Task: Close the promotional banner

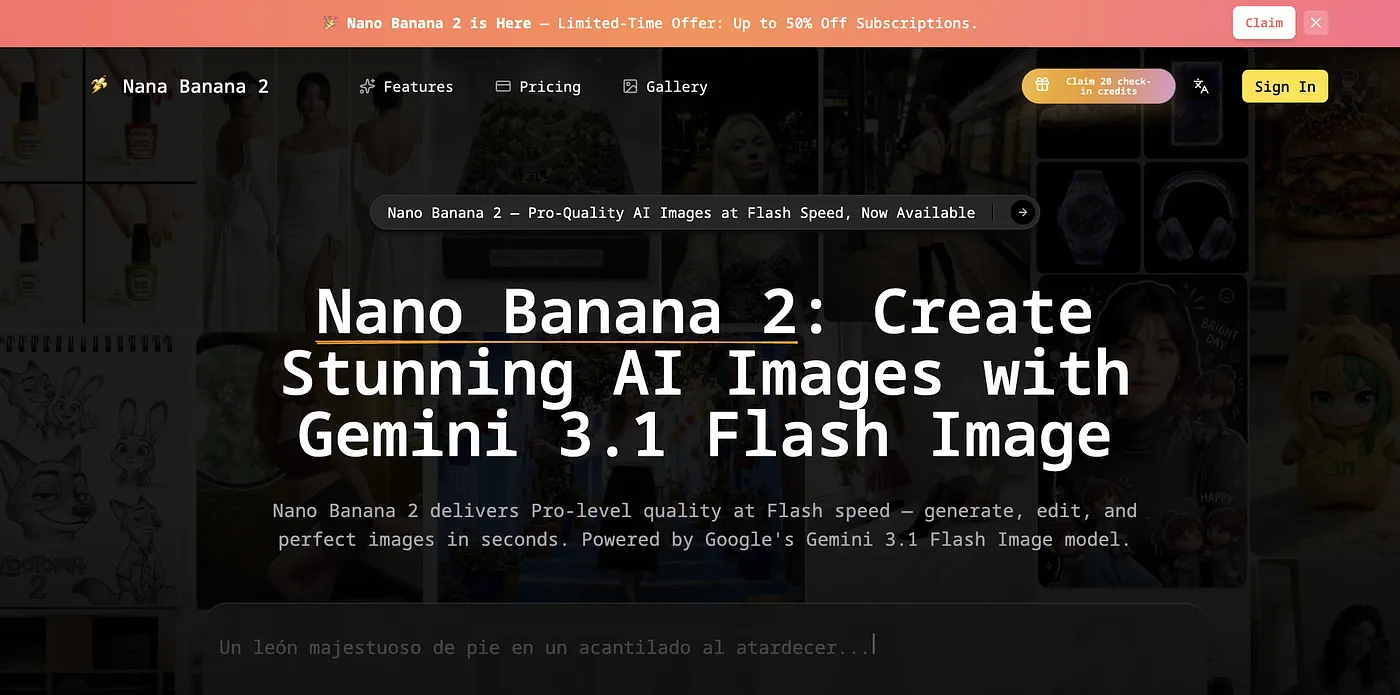Action: click(x=1316, y=22)
